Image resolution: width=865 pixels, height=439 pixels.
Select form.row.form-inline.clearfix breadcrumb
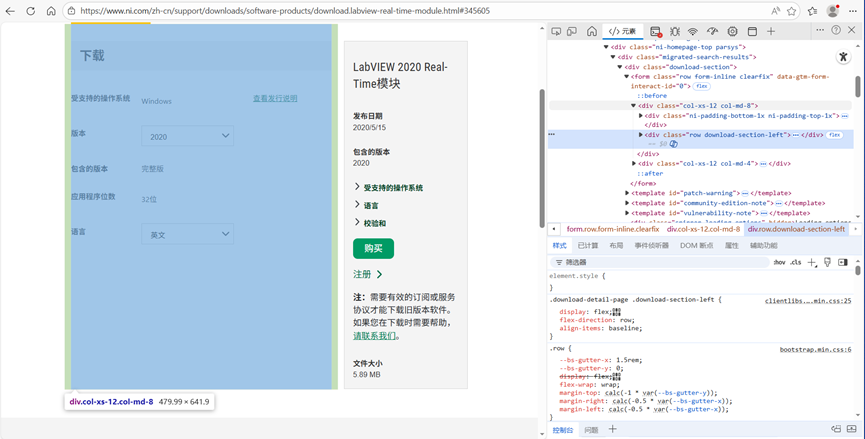point(612,229)
